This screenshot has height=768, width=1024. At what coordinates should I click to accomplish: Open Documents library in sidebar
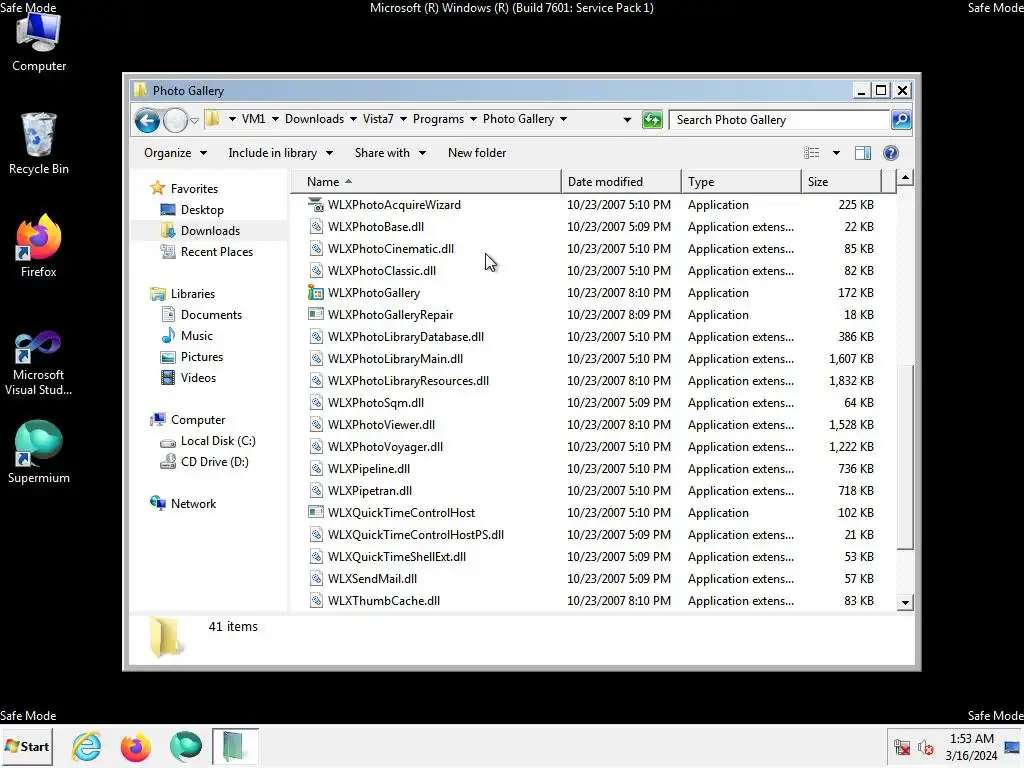201,314
